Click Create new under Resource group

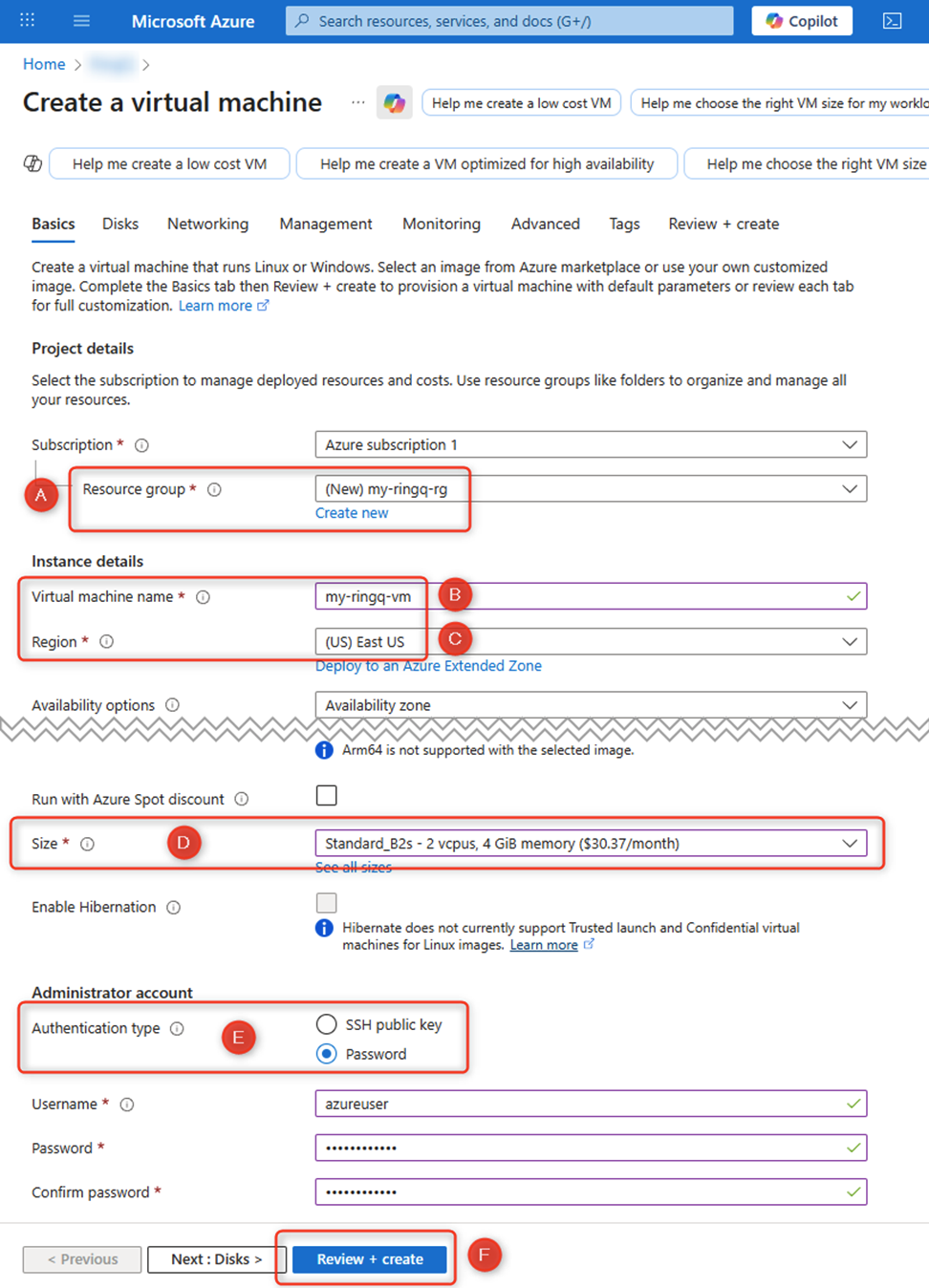point(352,513)
